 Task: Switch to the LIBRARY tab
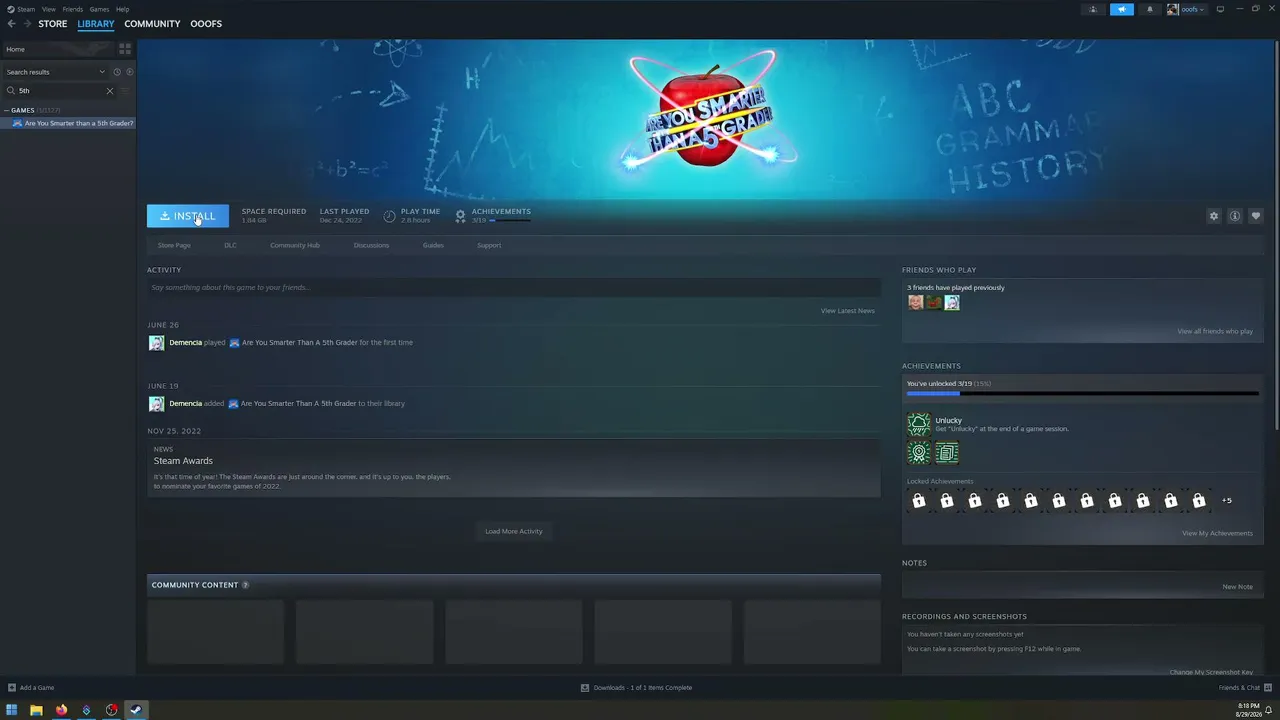[96, 24]
